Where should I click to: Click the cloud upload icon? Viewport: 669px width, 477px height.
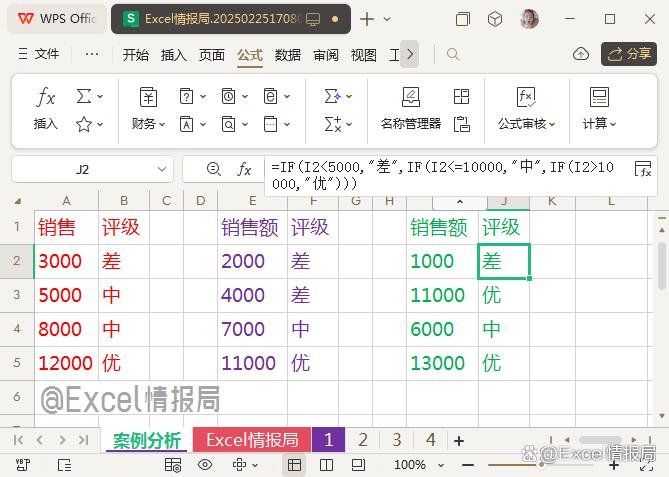pos(581,54)
